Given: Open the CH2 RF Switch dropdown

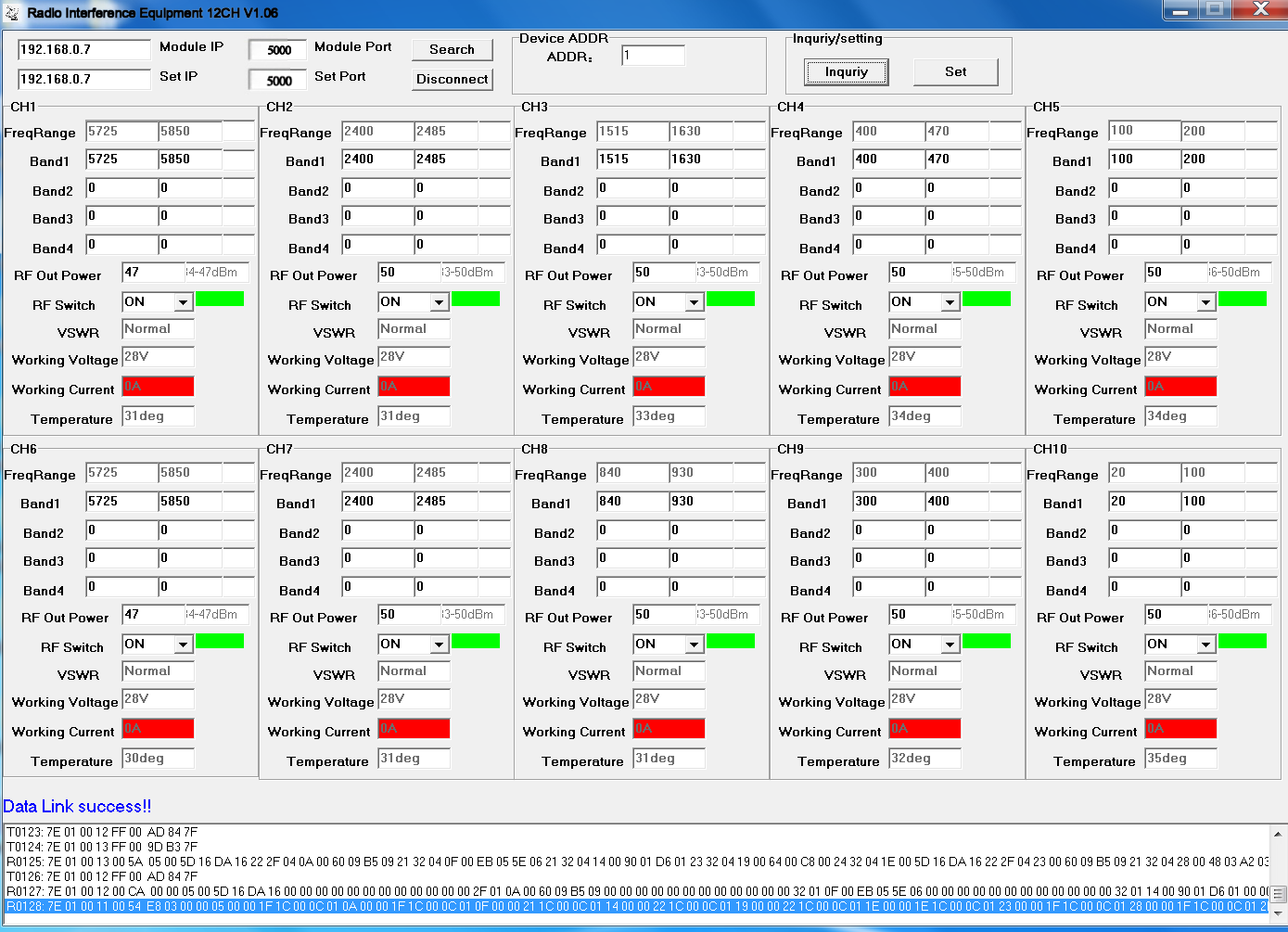Looking at the screenshot, I should (439, 302).
